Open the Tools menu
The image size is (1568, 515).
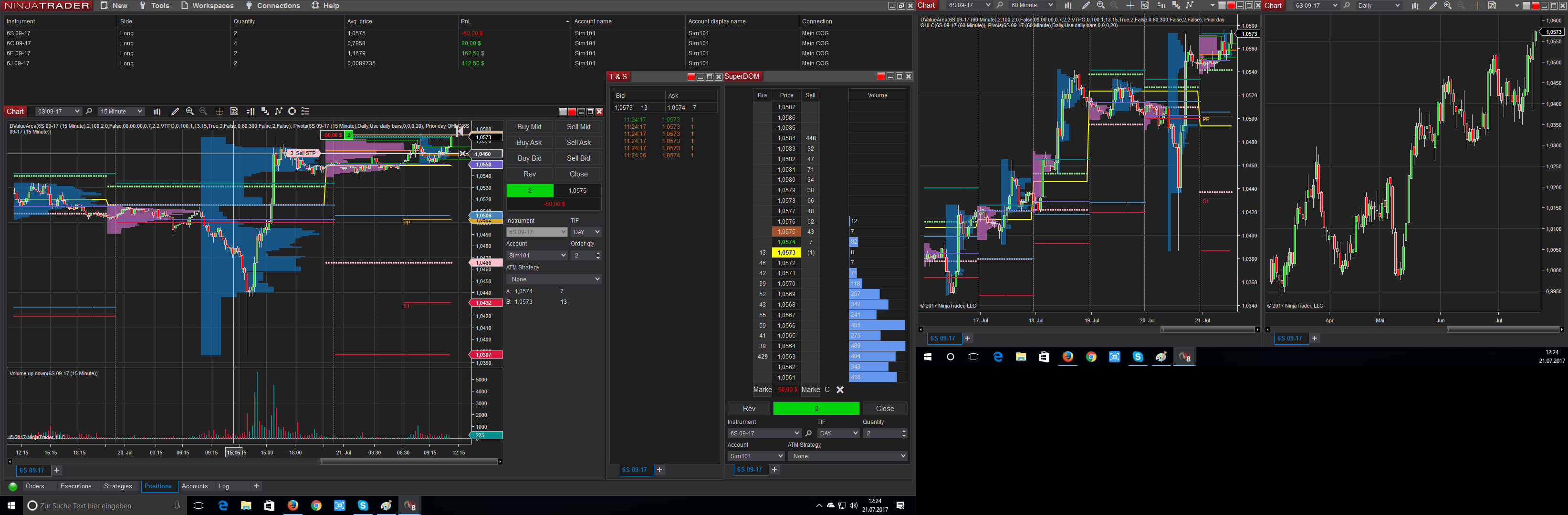(x=154, y=5)
